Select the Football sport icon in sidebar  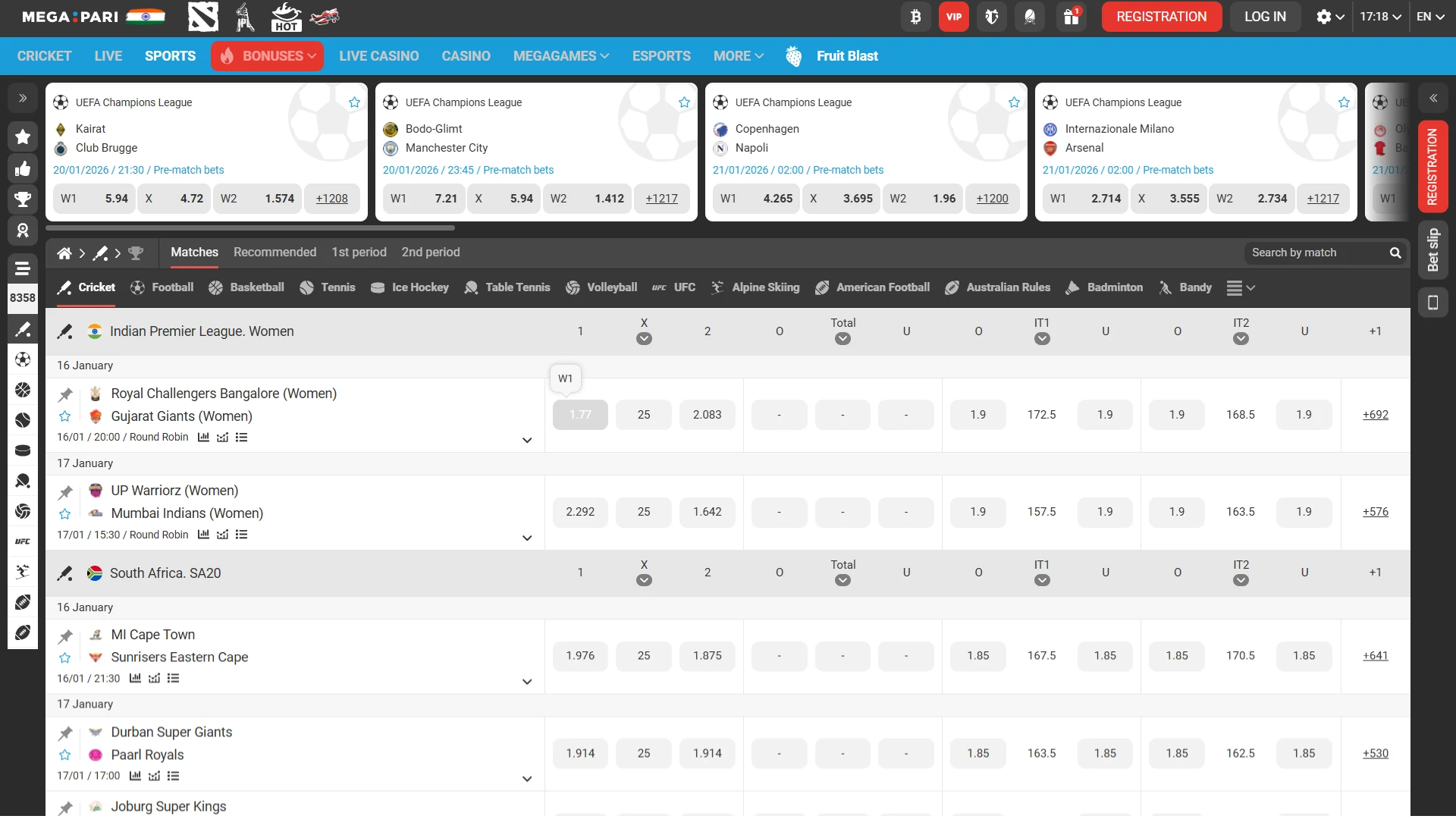[23, 359]
